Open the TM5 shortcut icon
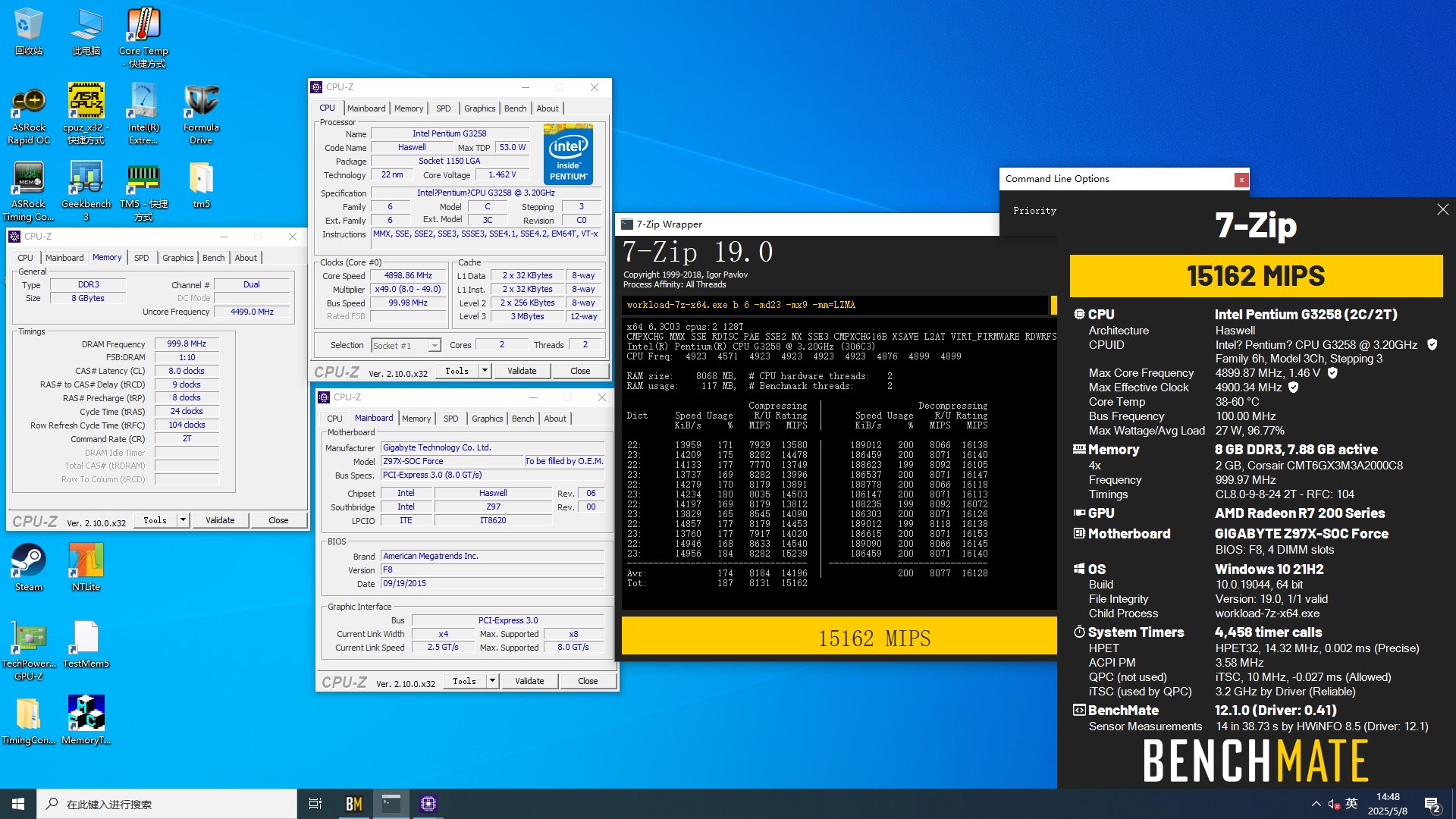1456x819 pixels. click(x=143, y=191)
